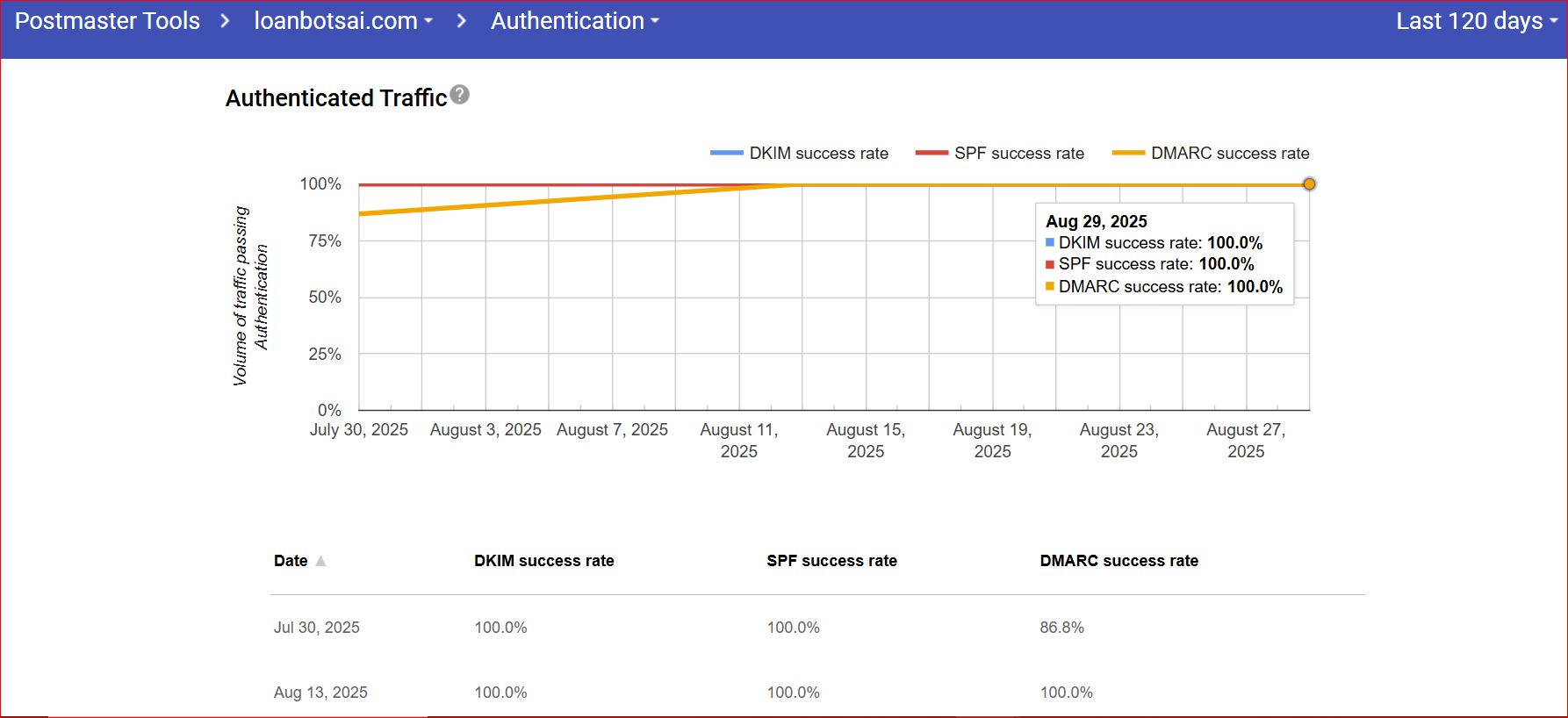The height and width of the screenshot is (718, 1568).
Task: Sort table by the Date header
Action: pyautogui.click(x=291, y=561)
